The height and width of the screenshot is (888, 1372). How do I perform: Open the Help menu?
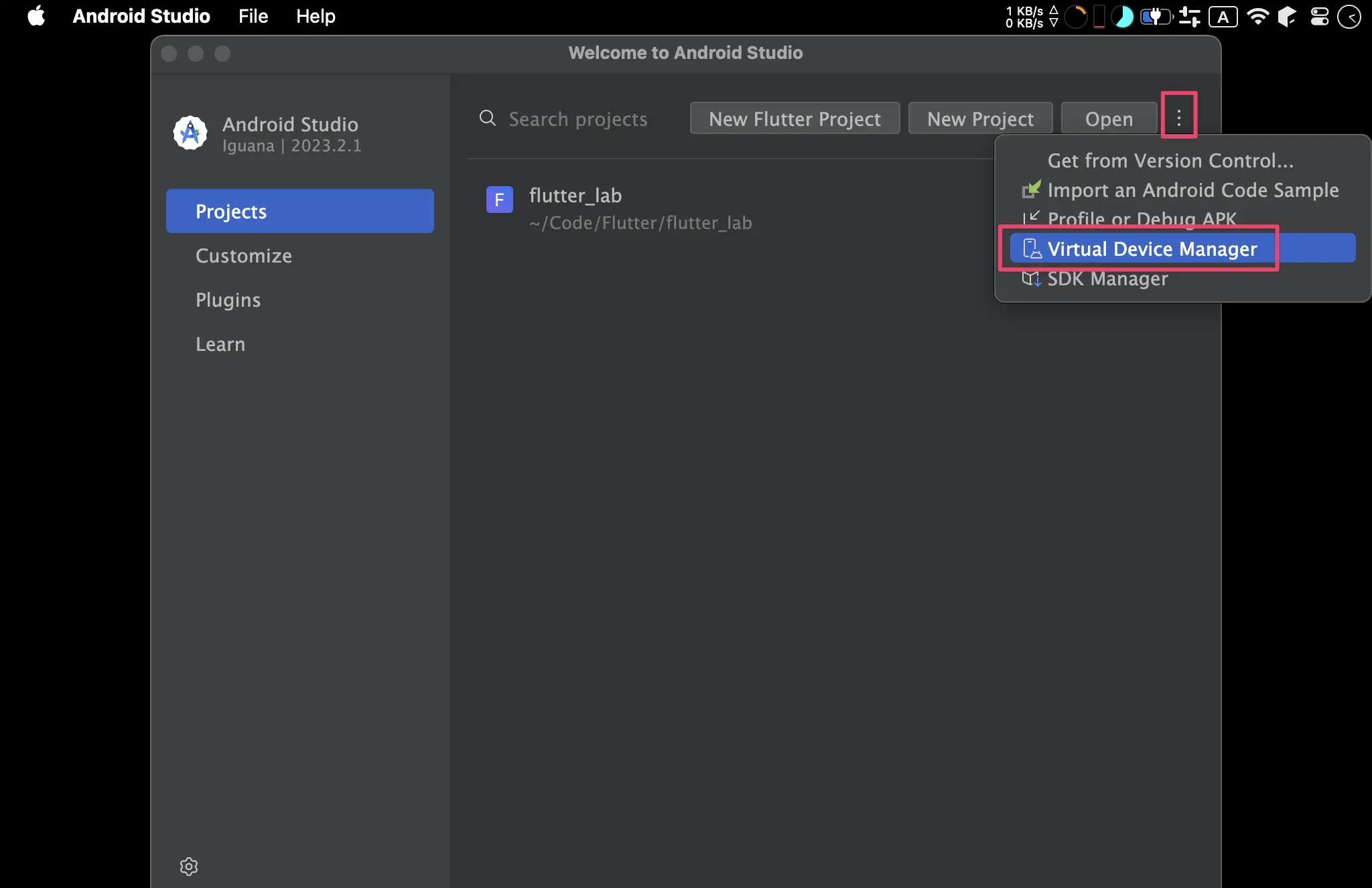point(316,16)
